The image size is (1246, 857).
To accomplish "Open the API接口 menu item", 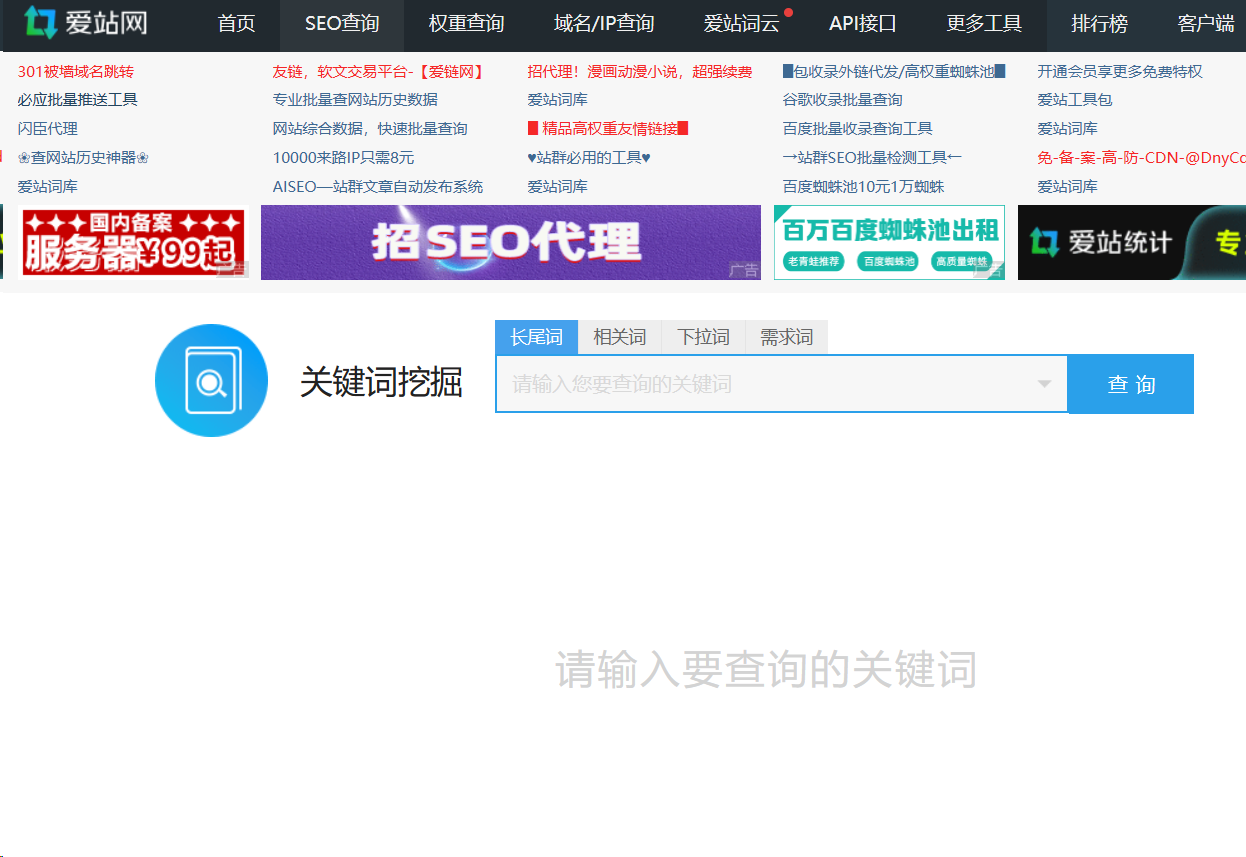I will click(863, 23).
